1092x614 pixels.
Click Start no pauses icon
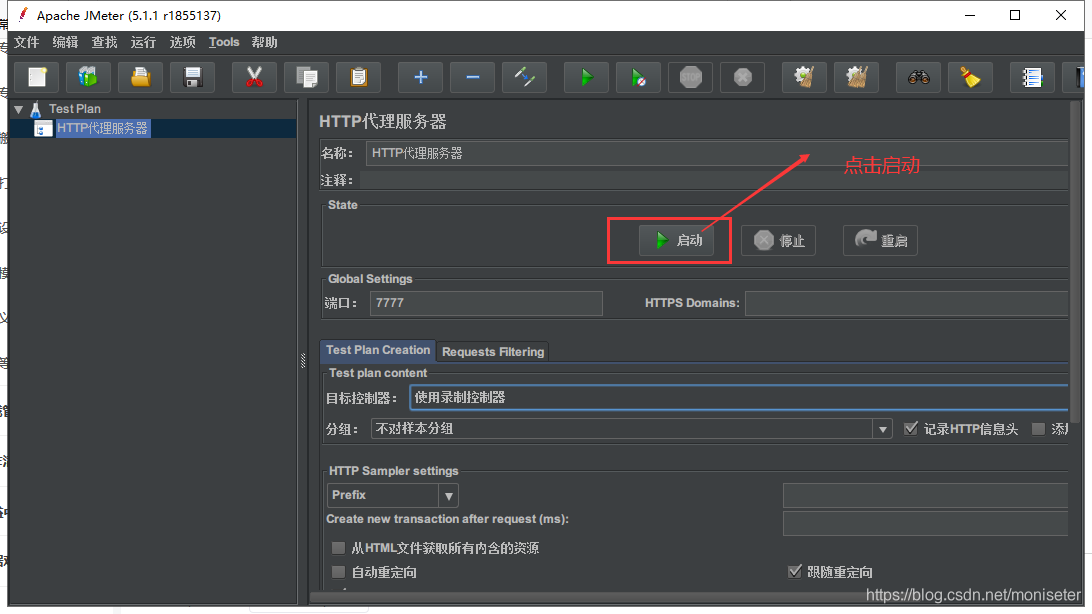point(638,77)
